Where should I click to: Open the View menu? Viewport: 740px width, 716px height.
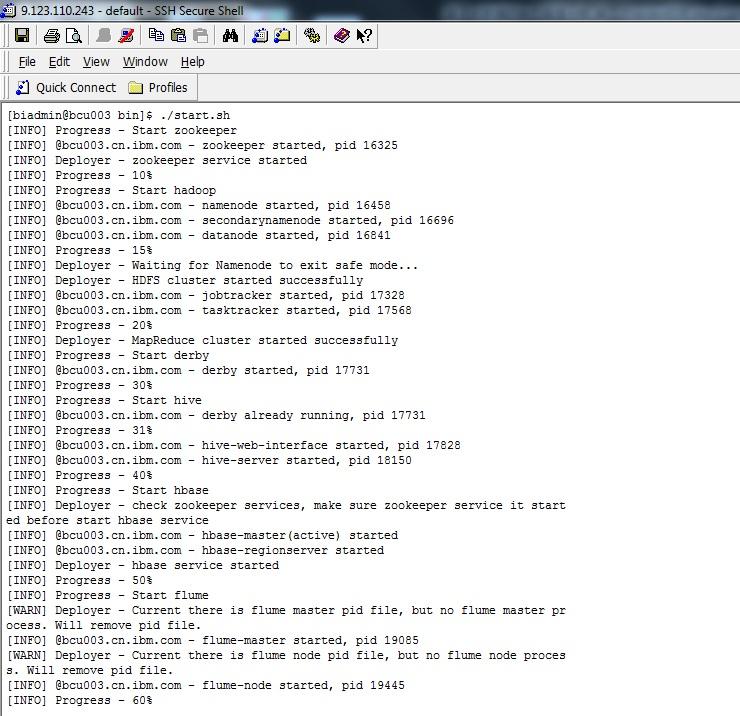pos(96,62)
